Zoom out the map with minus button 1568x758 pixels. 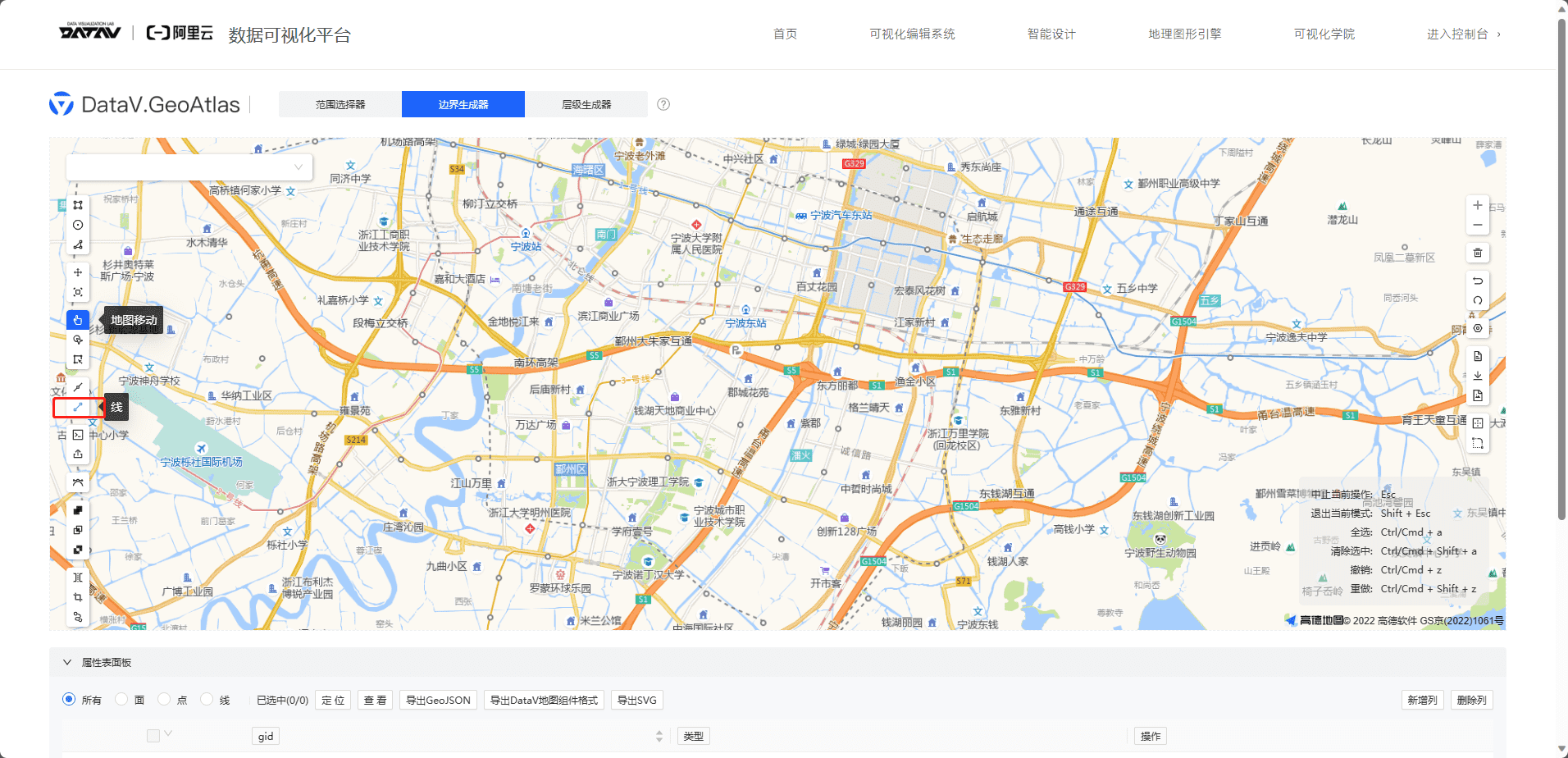click(1478, 225)
